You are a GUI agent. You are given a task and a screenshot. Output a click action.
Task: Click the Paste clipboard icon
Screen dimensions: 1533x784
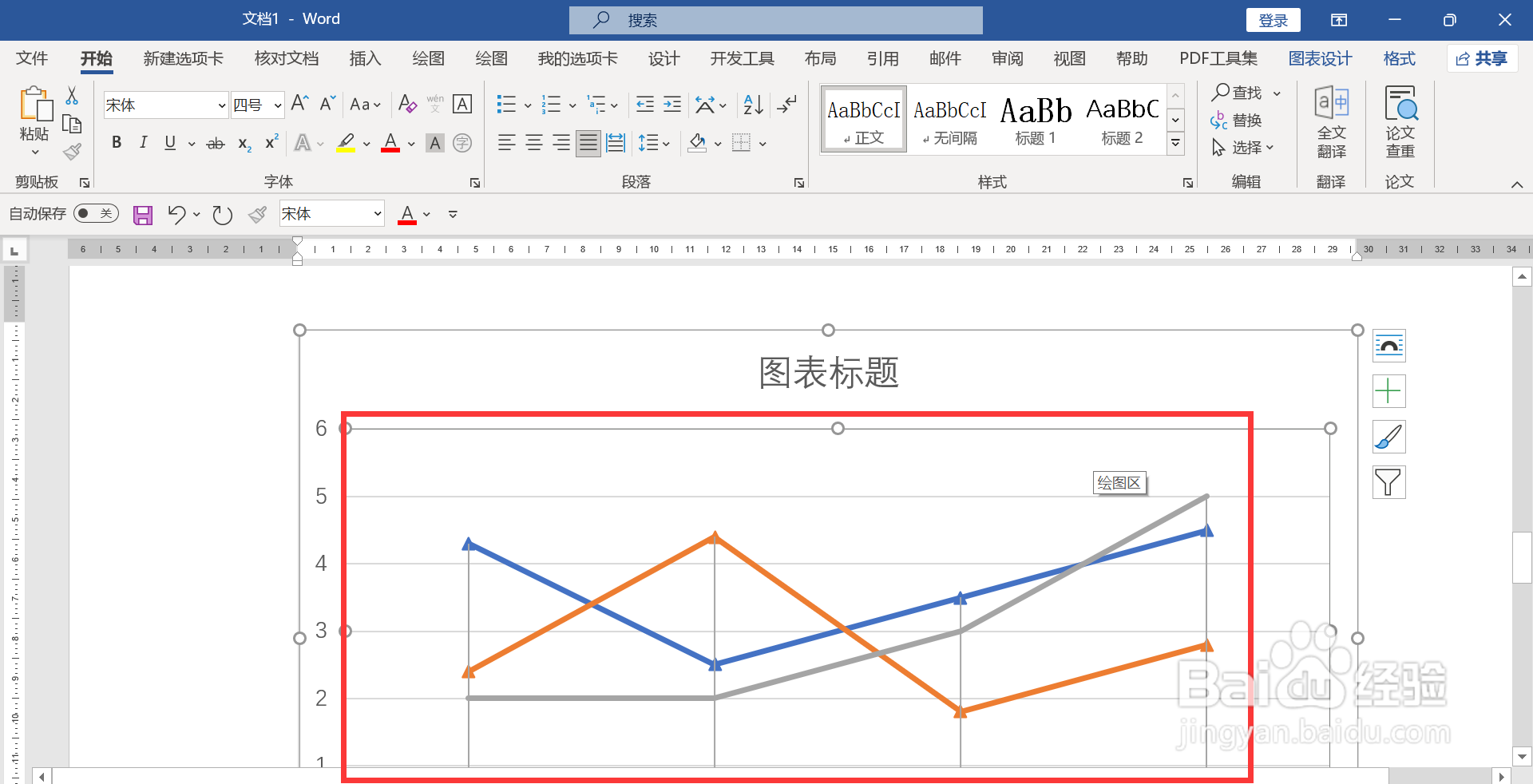35,105
